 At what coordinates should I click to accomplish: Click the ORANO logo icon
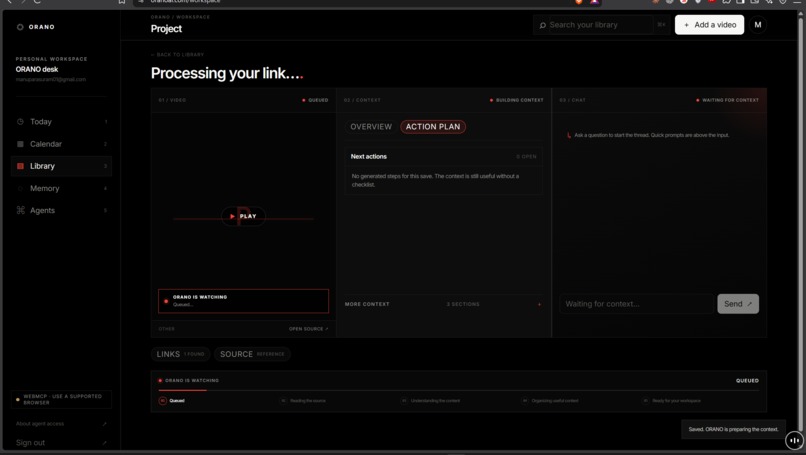tap(20, 27)
